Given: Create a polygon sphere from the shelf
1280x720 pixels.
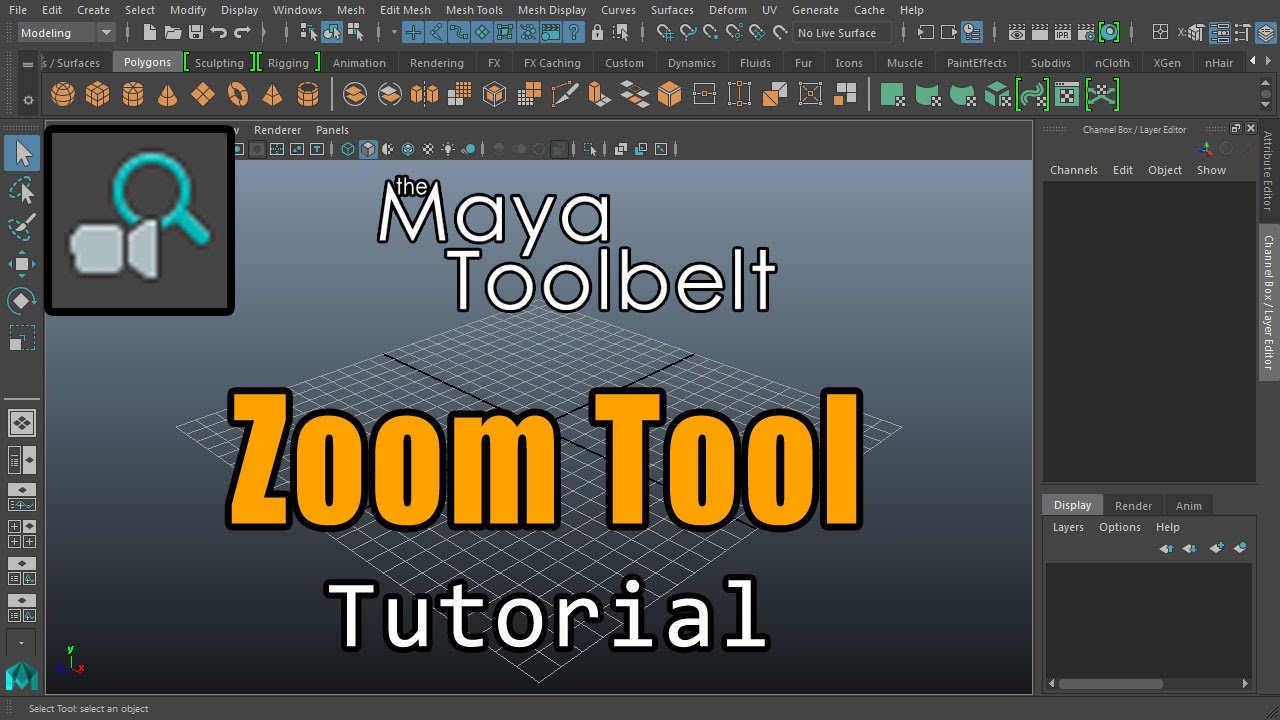Looking at the screenshot, I should click(63, 95).
